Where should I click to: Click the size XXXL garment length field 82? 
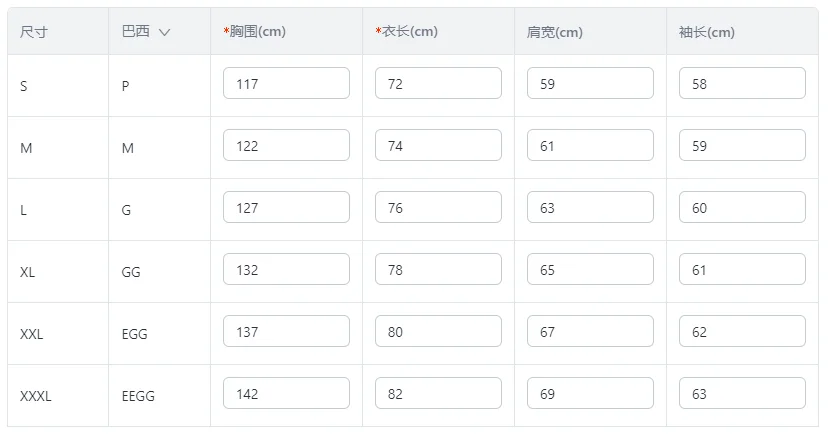tap(438, 393)
